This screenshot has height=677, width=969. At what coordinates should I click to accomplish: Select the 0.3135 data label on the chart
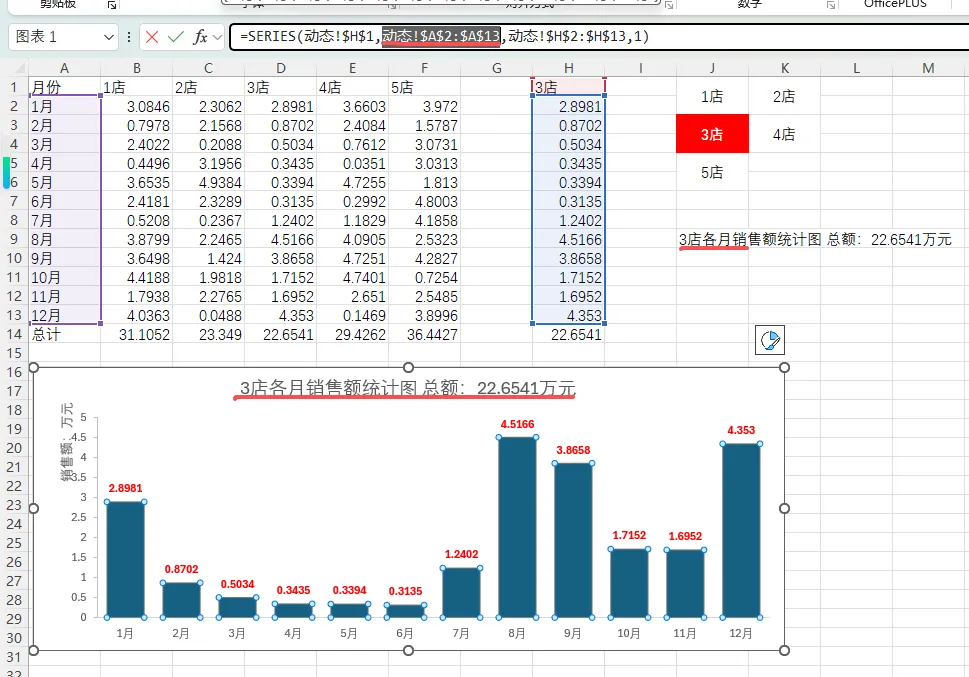(405, 591)
